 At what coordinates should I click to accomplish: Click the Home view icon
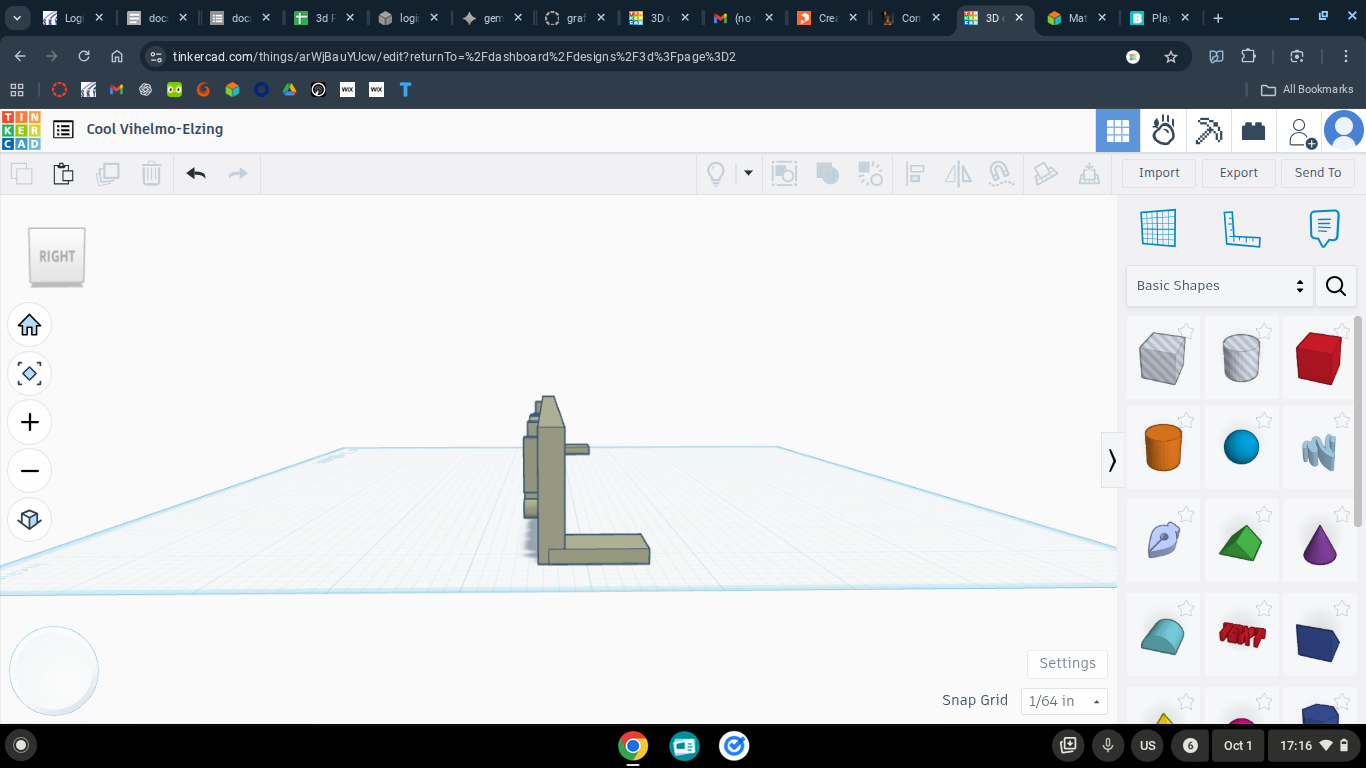29,325
